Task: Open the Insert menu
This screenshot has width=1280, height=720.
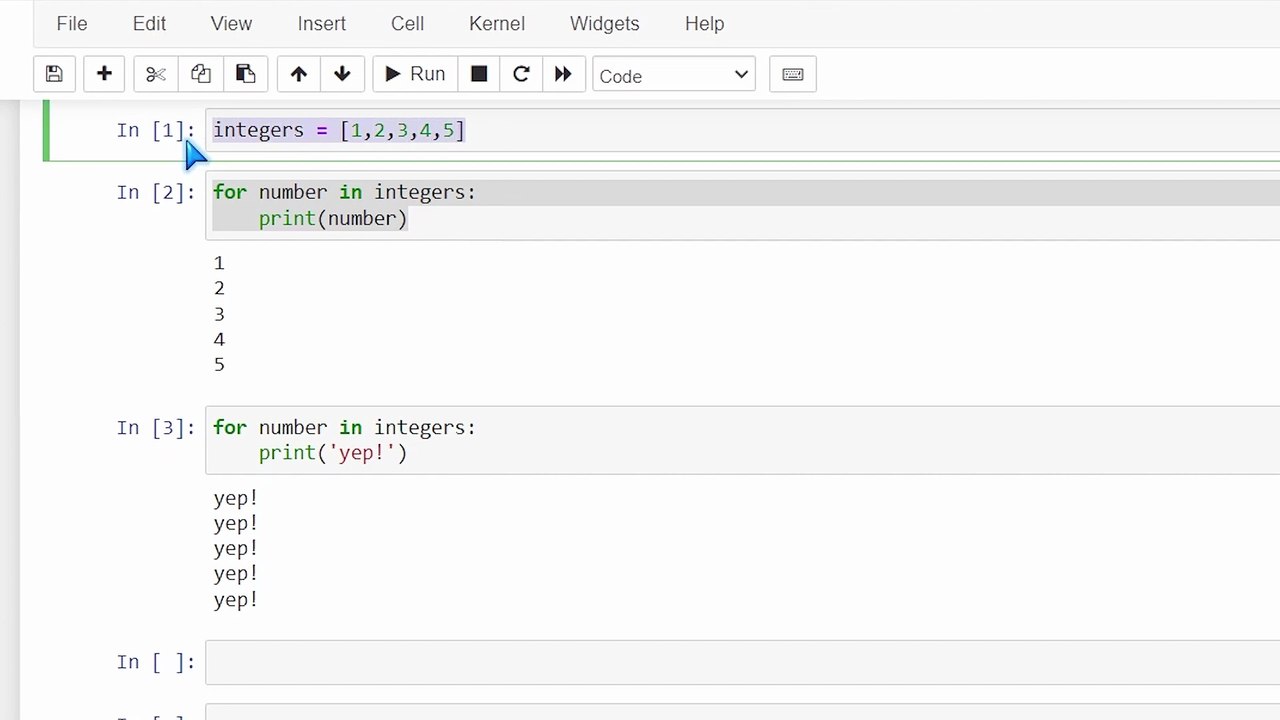Action: 322,23
